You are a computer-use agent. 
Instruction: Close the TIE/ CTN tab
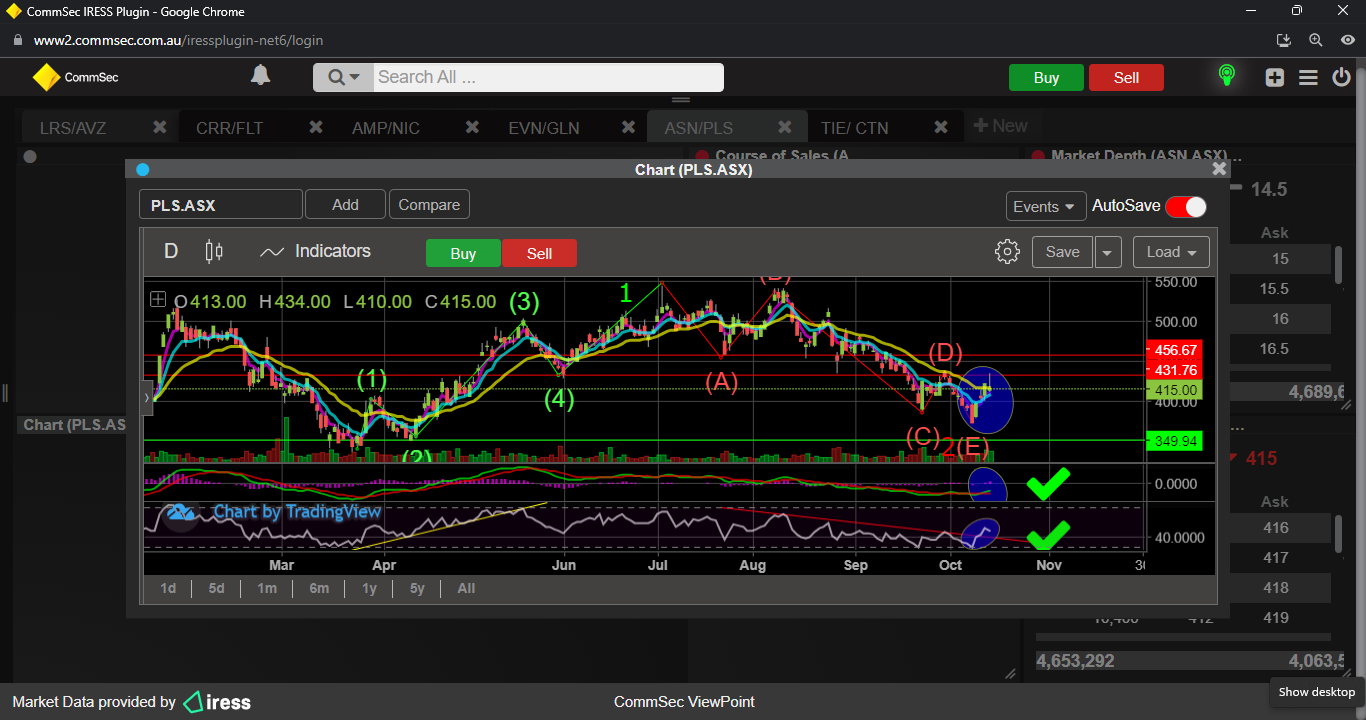click(941, 127)
